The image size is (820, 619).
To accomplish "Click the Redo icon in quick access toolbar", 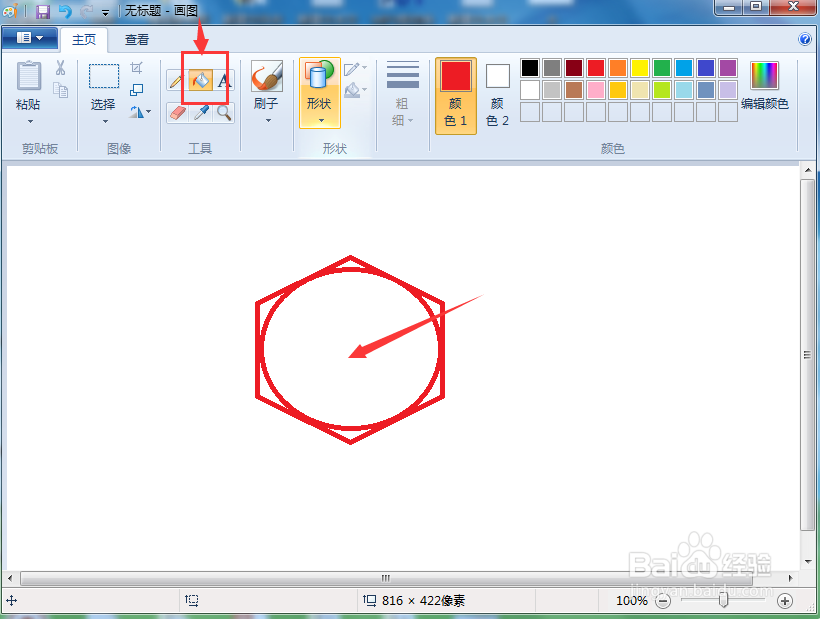I will click(86, 11).
